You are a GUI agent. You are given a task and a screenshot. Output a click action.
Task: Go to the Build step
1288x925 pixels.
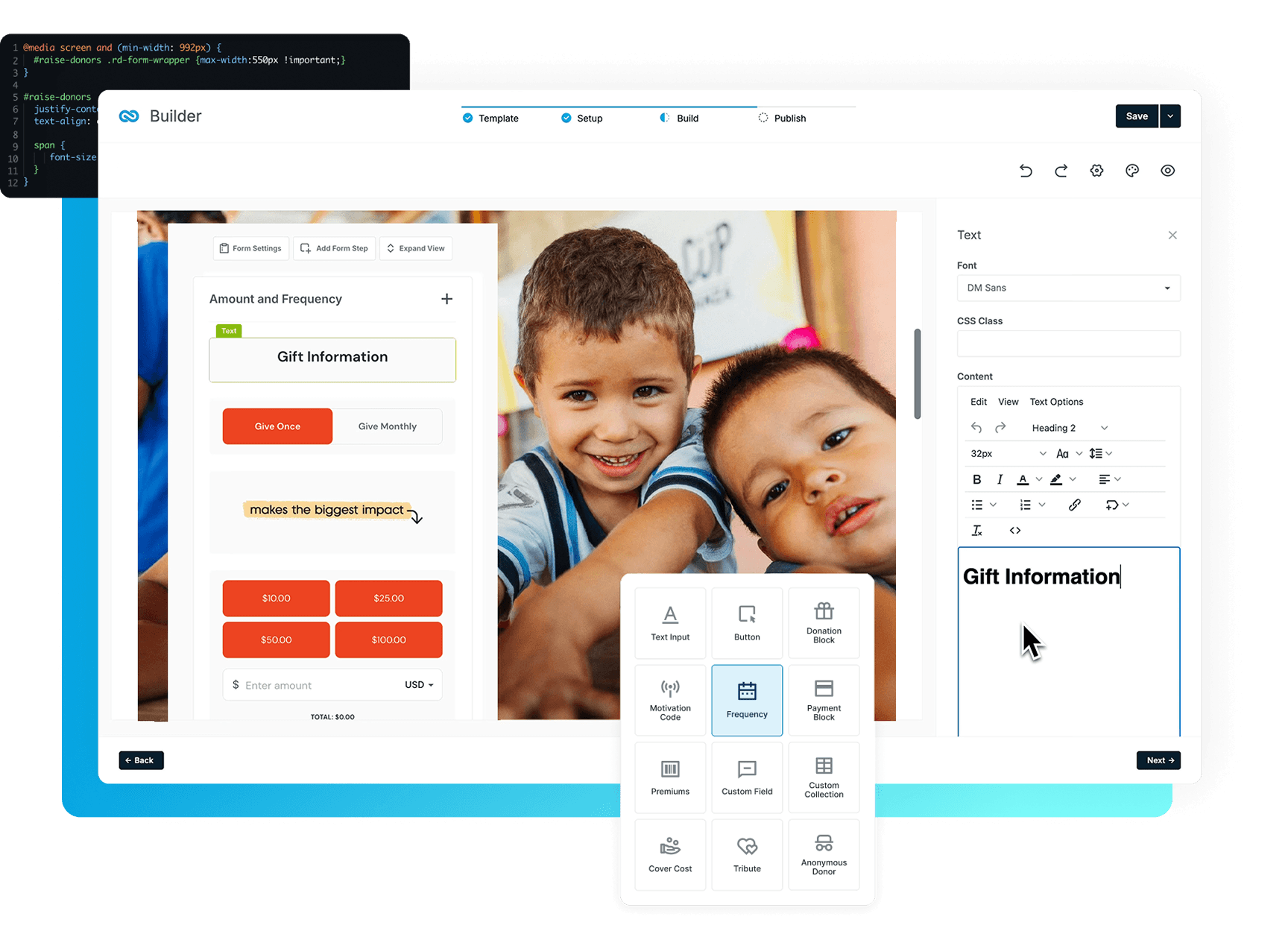pos(679,119)
